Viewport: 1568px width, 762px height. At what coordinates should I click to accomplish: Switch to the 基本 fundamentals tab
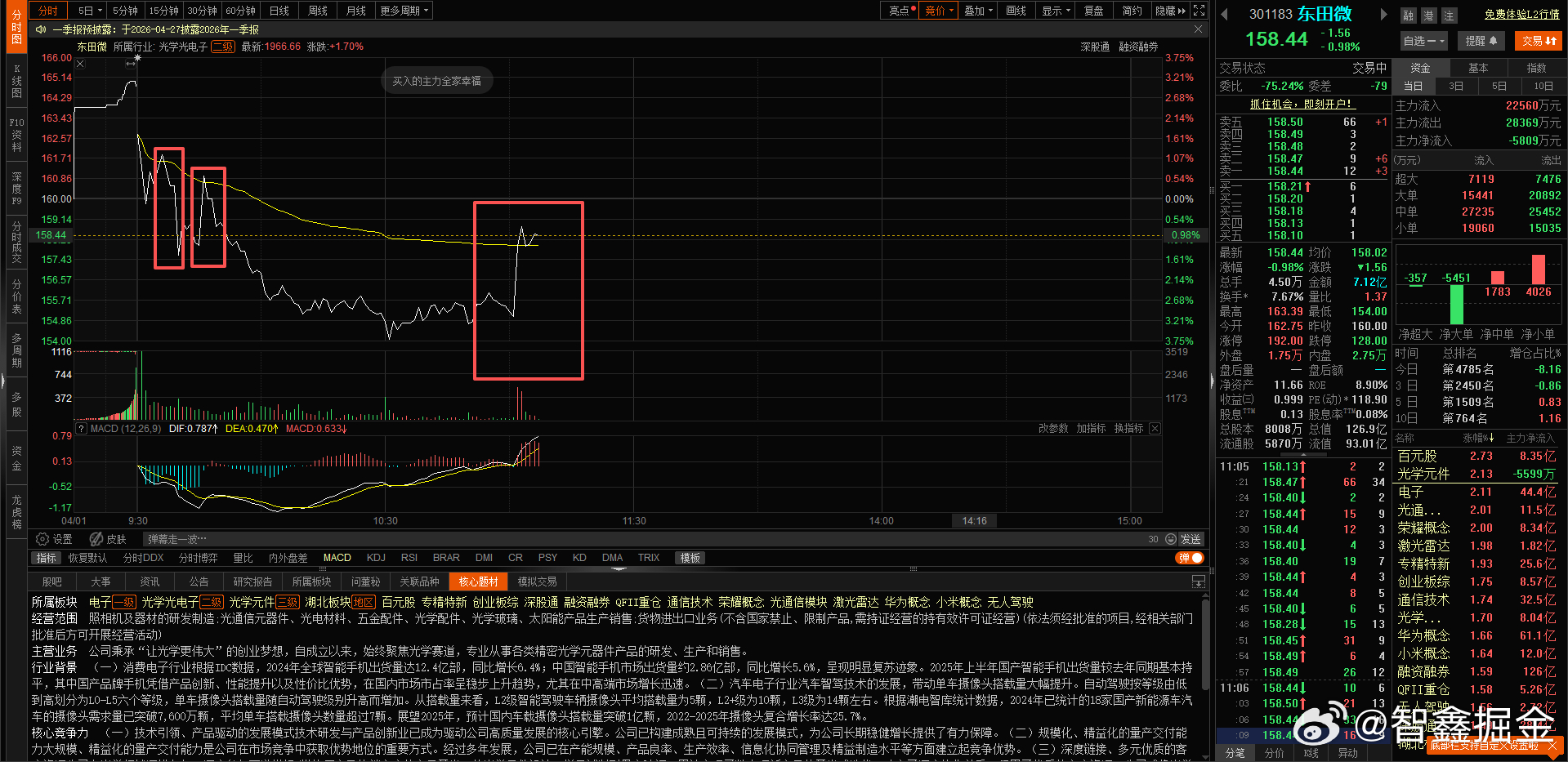pos(1478,68)
